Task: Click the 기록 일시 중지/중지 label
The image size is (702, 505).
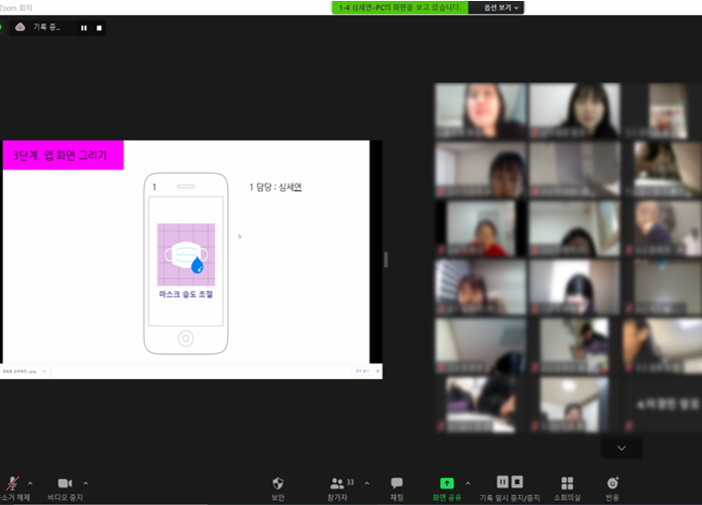Action: (510, 497)
